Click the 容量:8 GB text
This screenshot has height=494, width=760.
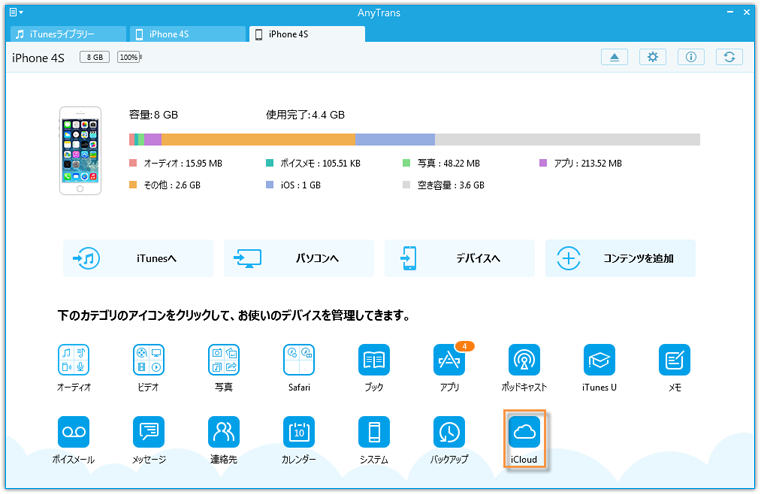(154, 115)
